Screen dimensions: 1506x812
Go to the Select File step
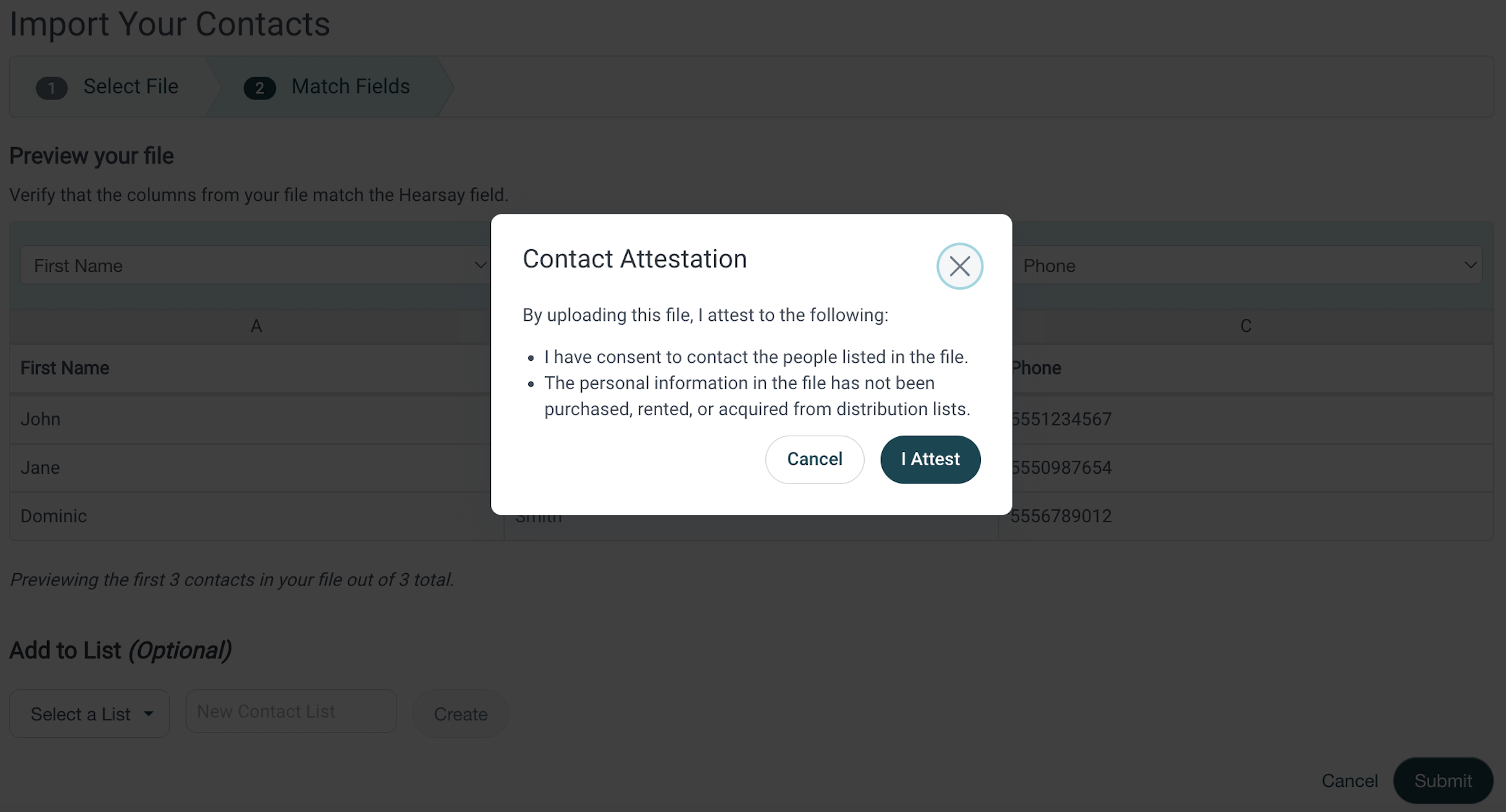tap(108, 86)
